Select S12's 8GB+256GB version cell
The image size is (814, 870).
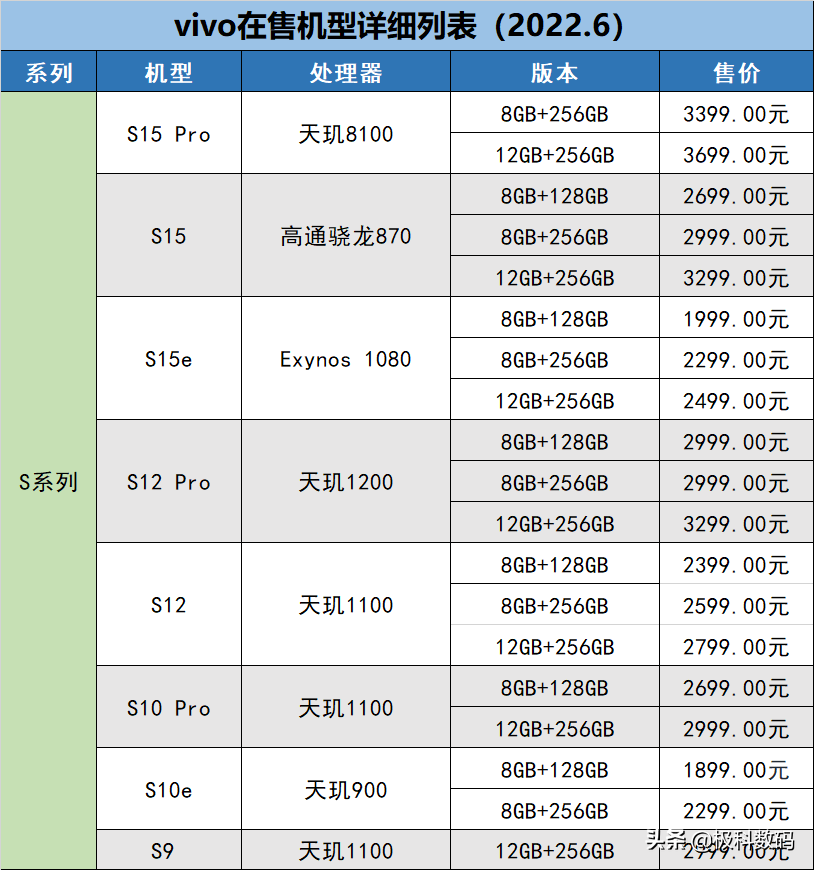(555, 605)
